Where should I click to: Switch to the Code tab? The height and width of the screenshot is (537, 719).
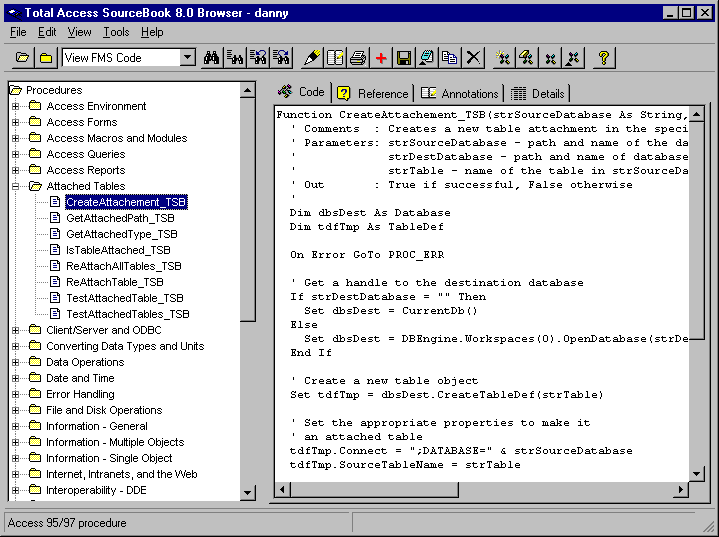301,92
